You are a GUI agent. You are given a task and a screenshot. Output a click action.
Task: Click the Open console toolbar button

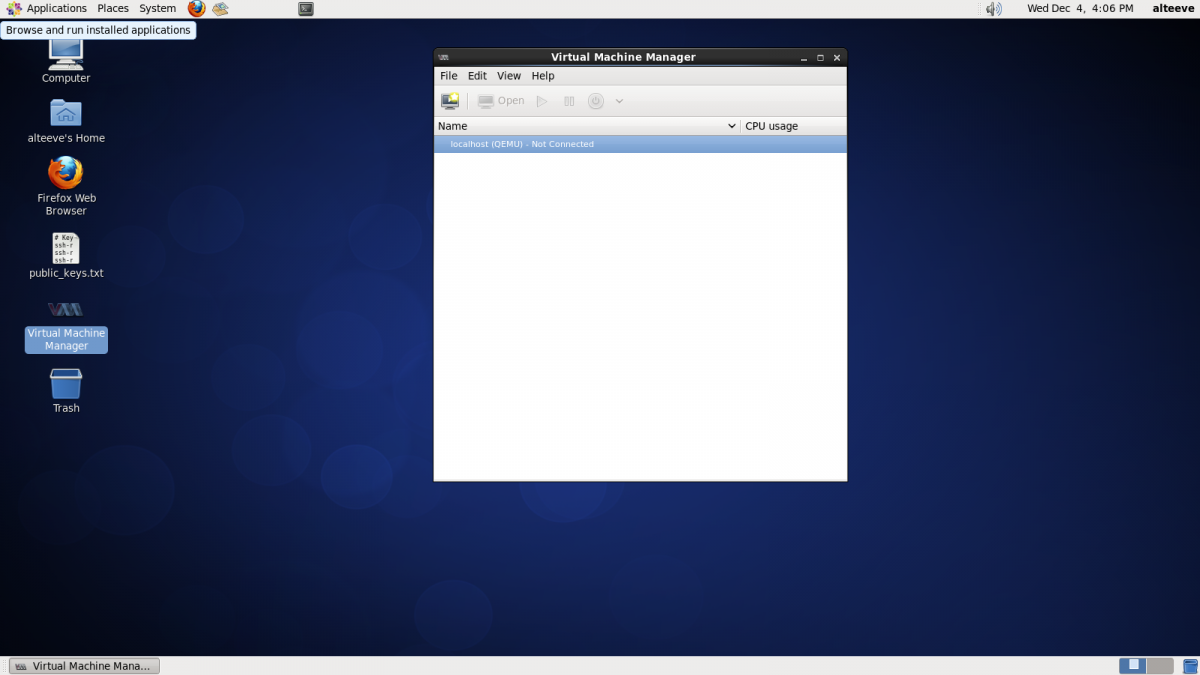tap(501, 101)
